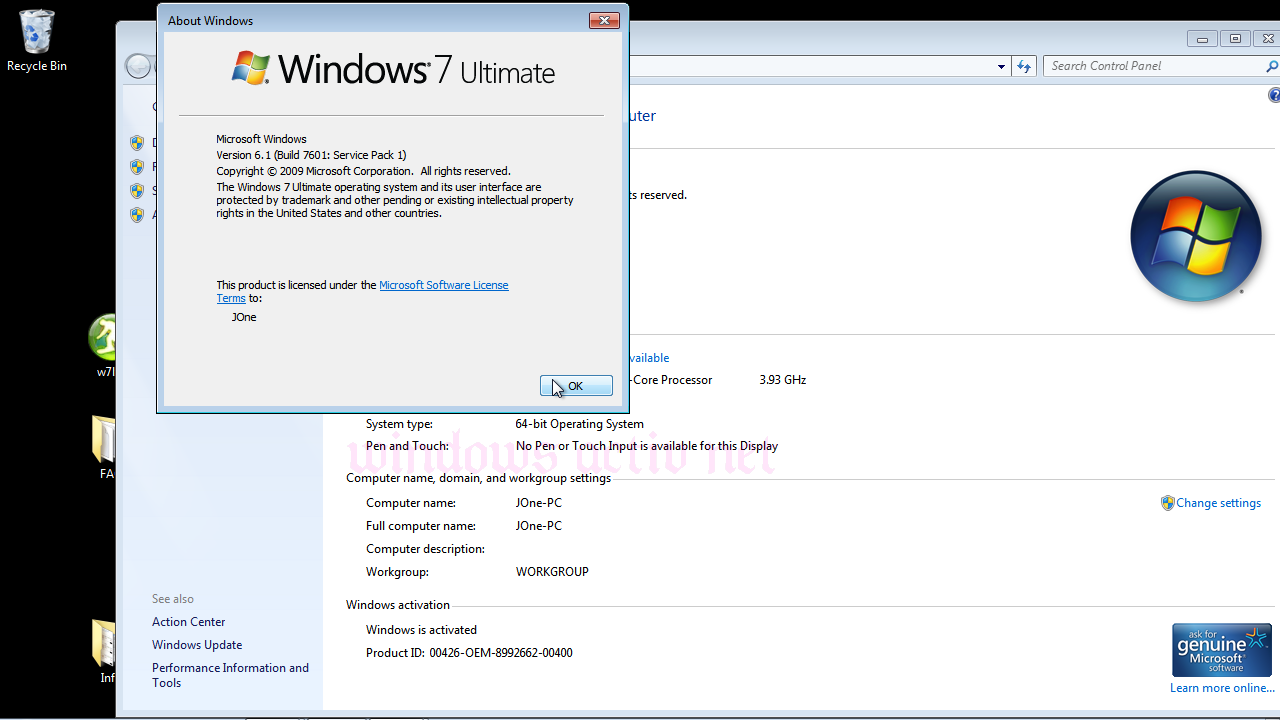The height and width of the screenshot is (720, 1280).
Task: Open Action Center in See also
Action: (188, 622)
